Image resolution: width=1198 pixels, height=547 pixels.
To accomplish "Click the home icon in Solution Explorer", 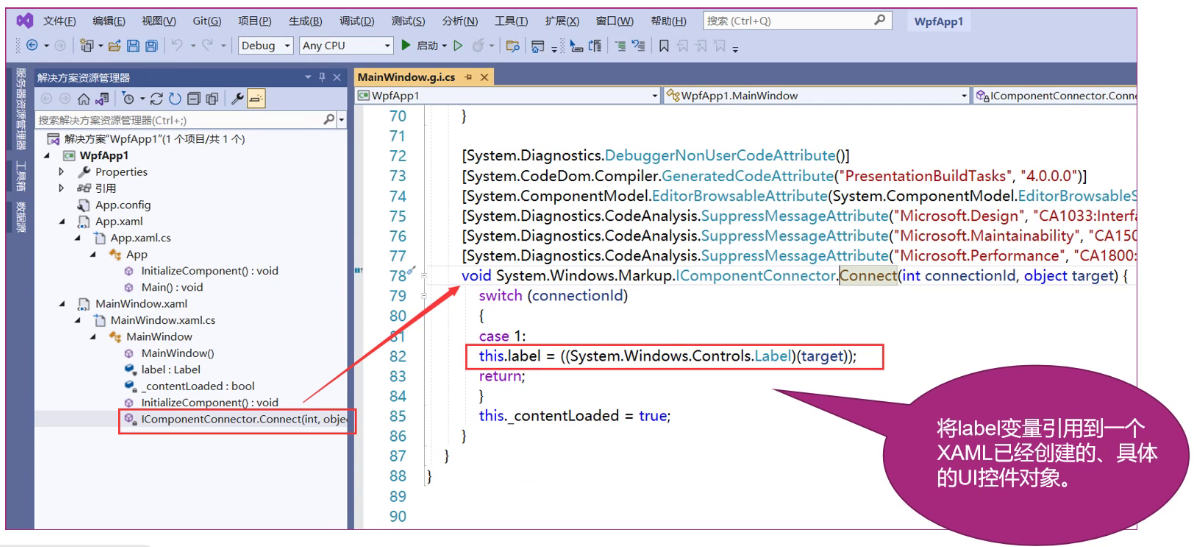I will click(84, 99).
